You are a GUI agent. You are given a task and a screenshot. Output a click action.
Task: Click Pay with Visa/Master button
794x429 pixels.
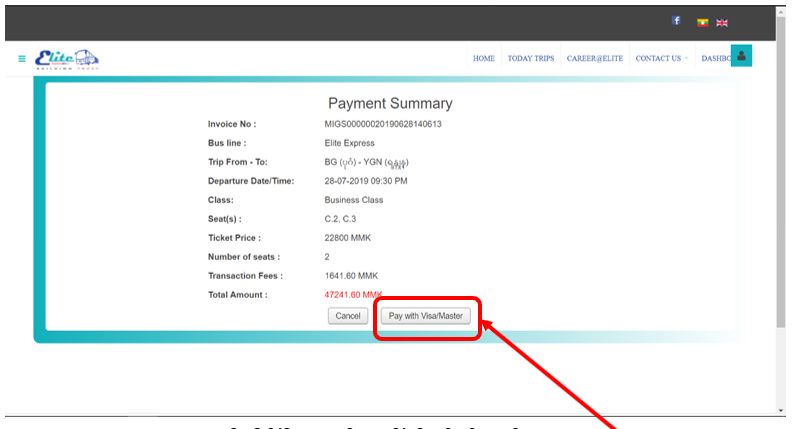click(x=428, y=316)
